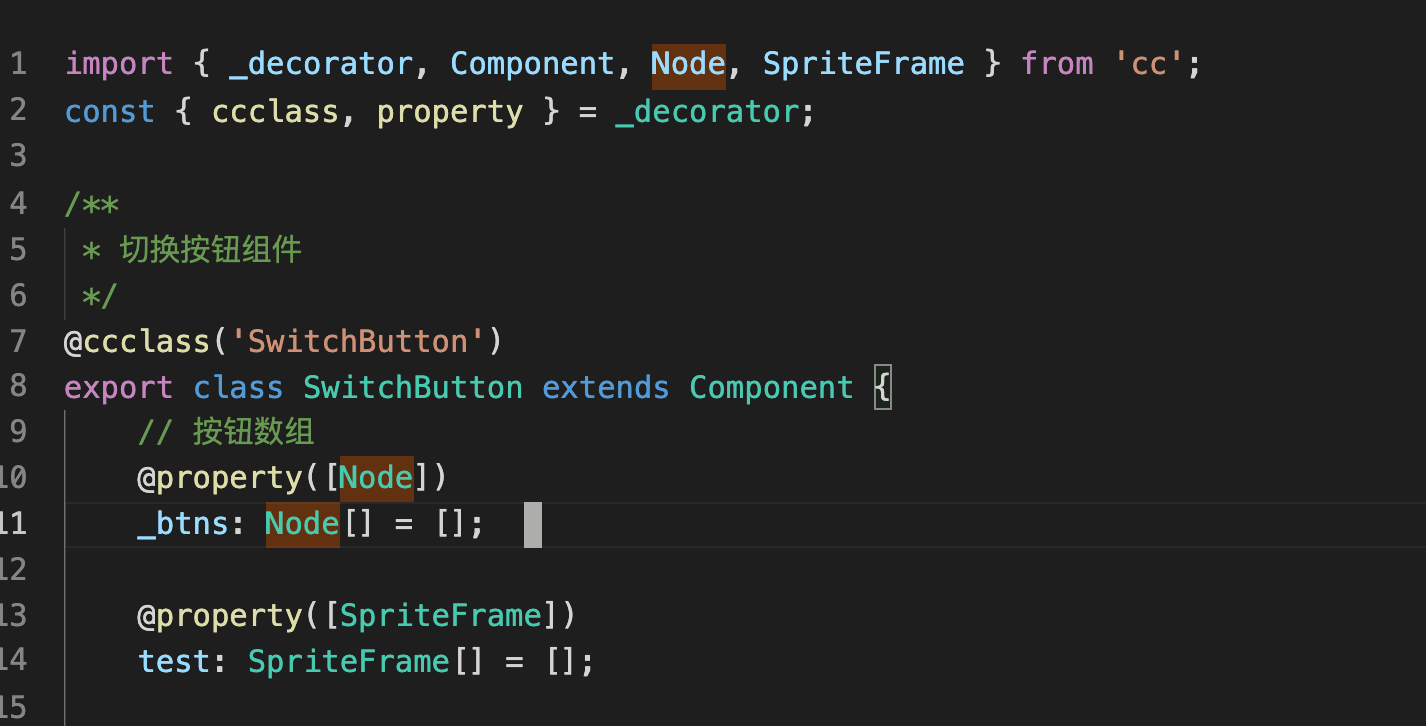
Task: Click the opening brace after Component
Action: coord(882,388)
